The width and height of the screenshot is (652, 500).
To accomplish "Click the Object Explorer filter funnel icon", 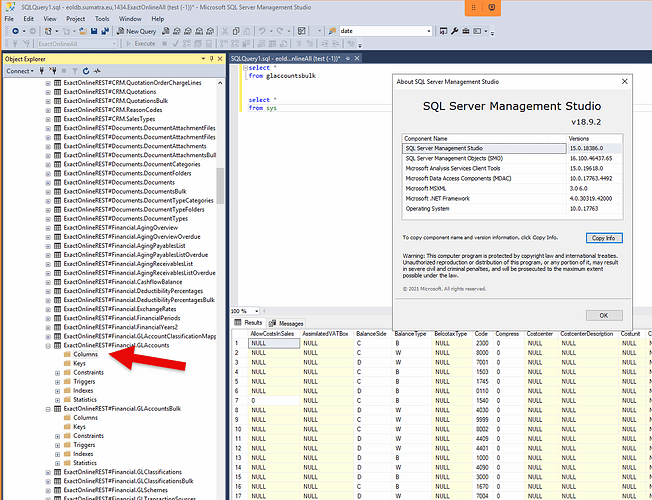I will click(75, 71).
